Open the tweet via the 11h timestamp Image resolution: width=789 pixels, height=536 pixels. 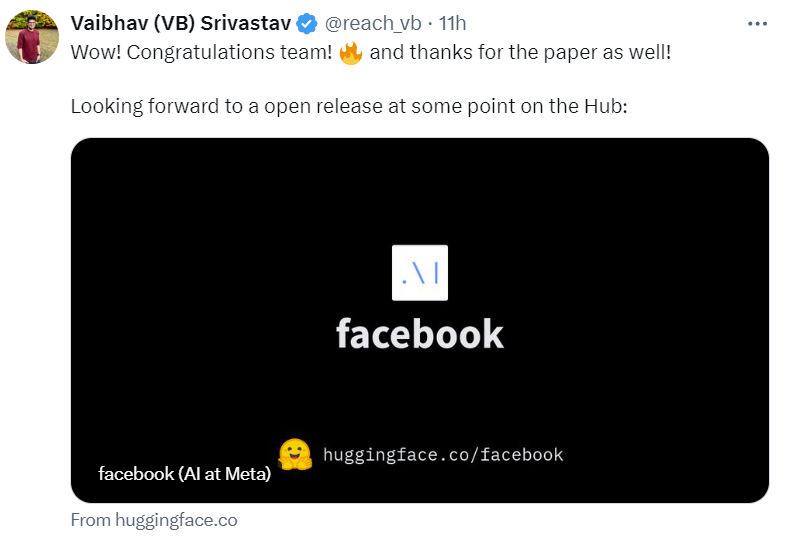click(x=454, y=23)
